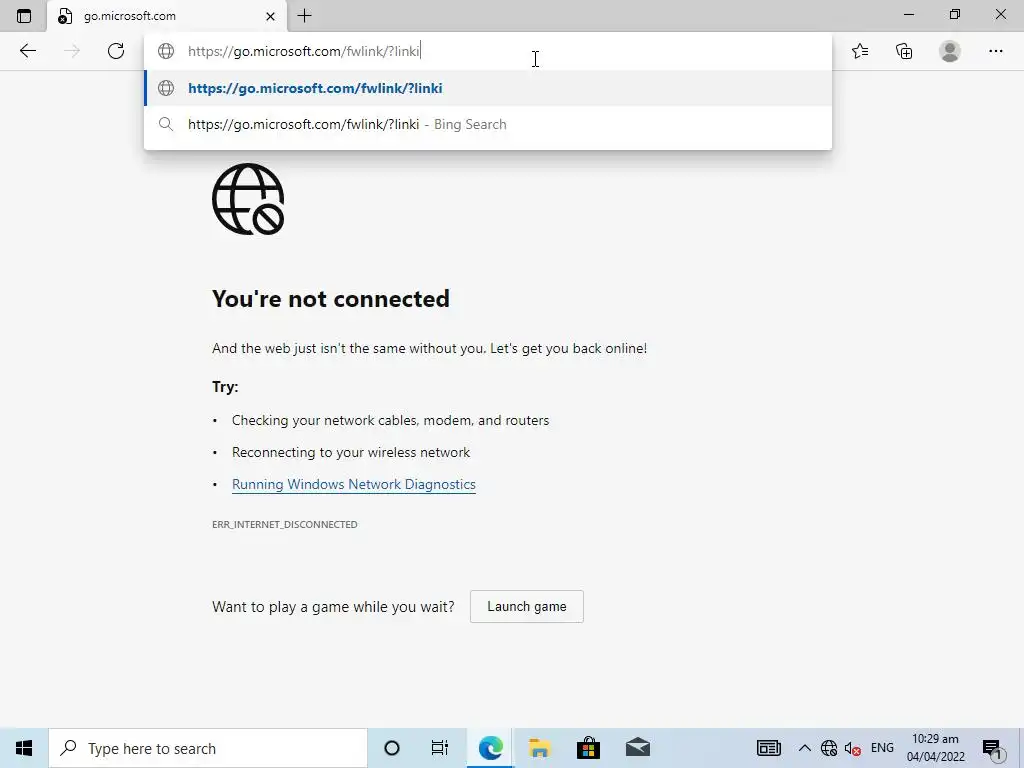Image resolution: width=1024 pixels, height=768 pixels.
Task: Open the vertical tabs panel icon
Action: coord(24,16)
